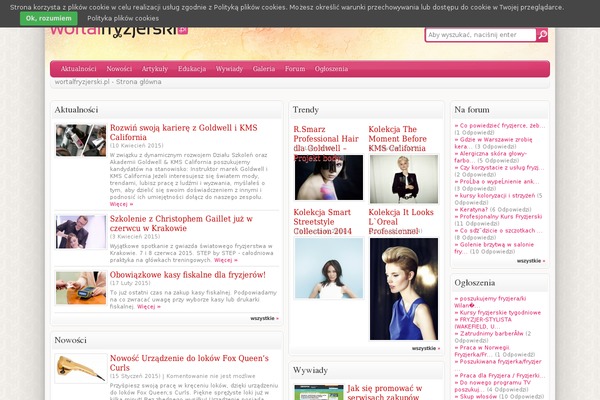This screenshot has height=400, width=600.
Task: Open trend Kolekcja It Looks L'Oreal Professionnel
Action: pyautogui.click(x=401, y=222)
